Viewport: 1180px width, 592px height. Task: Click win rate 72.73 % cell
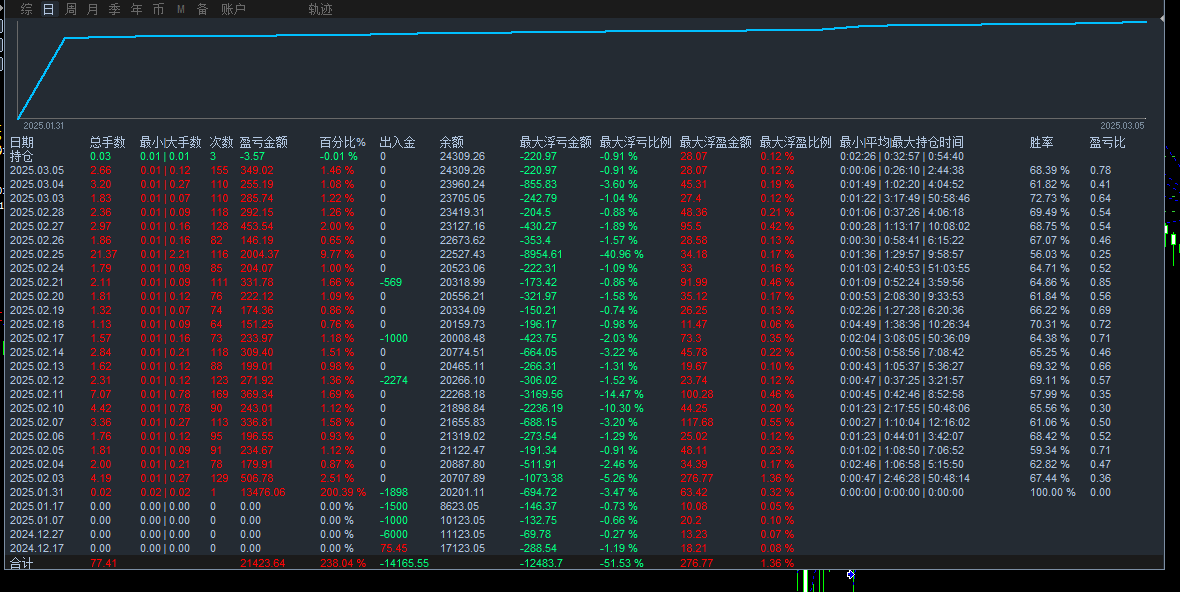tap(1049, 199)
